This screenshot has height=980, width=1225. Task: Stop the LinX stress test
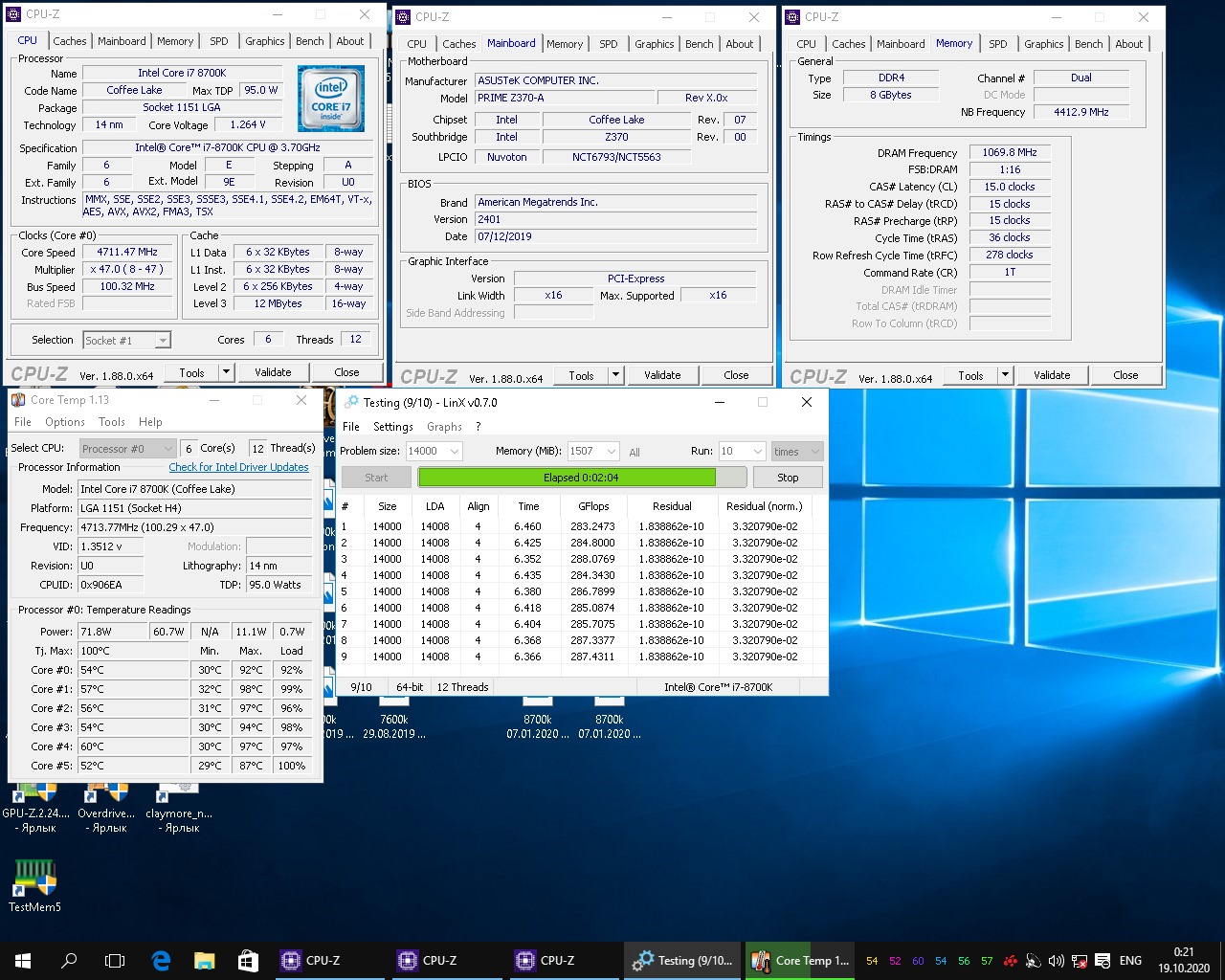point(788,478)
